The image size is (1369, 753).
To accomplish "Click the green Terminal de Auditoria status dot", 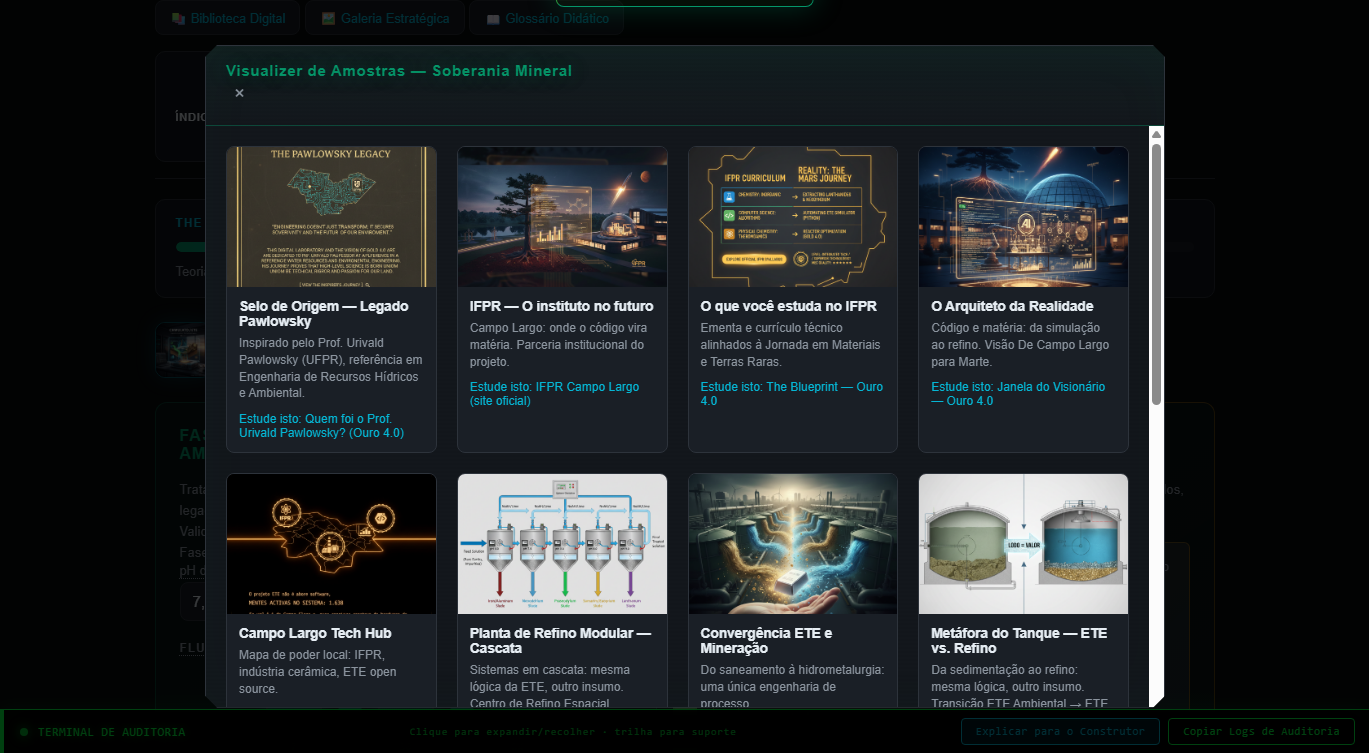I will pyautogui.click(x=24, y=732).
